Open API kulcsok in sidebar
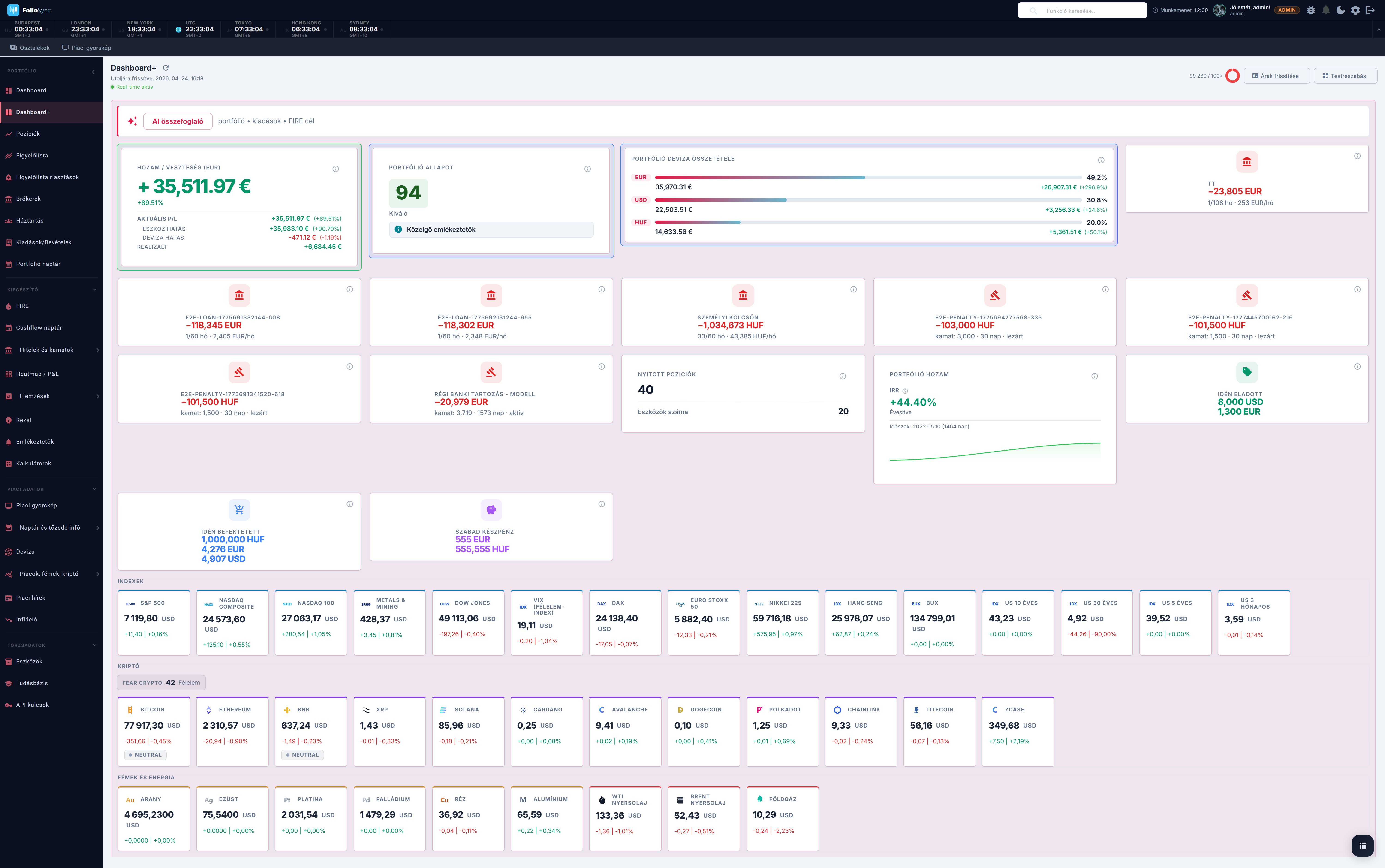Image resolution: width=1385 pixels, height=868 pixels. coord(52,705)
